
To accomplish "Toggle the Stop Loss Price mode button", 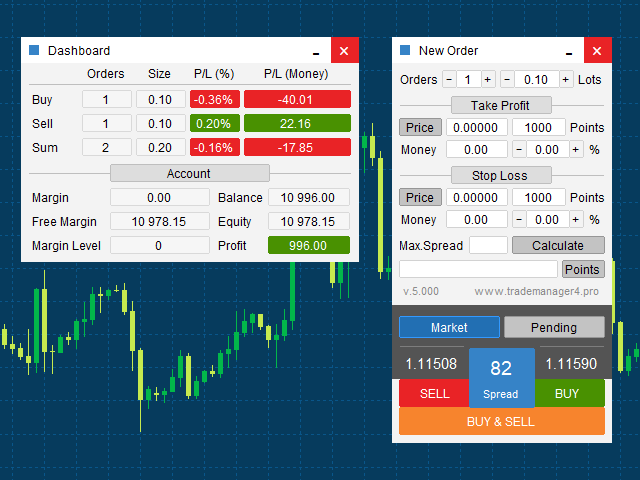I will 420,198.
